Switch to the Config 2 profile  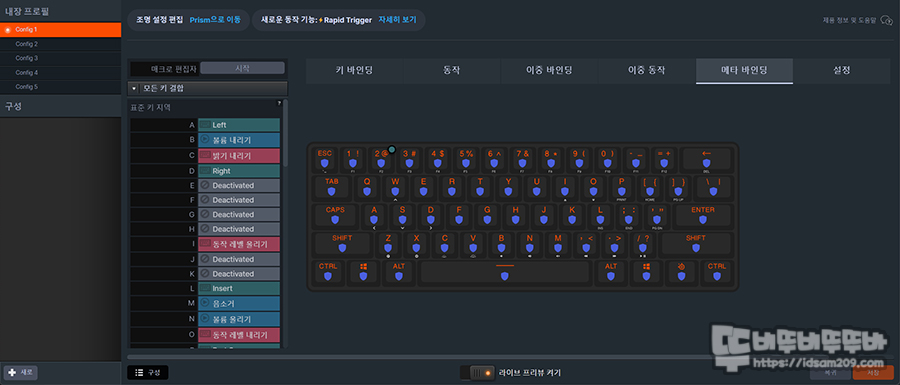60,44
